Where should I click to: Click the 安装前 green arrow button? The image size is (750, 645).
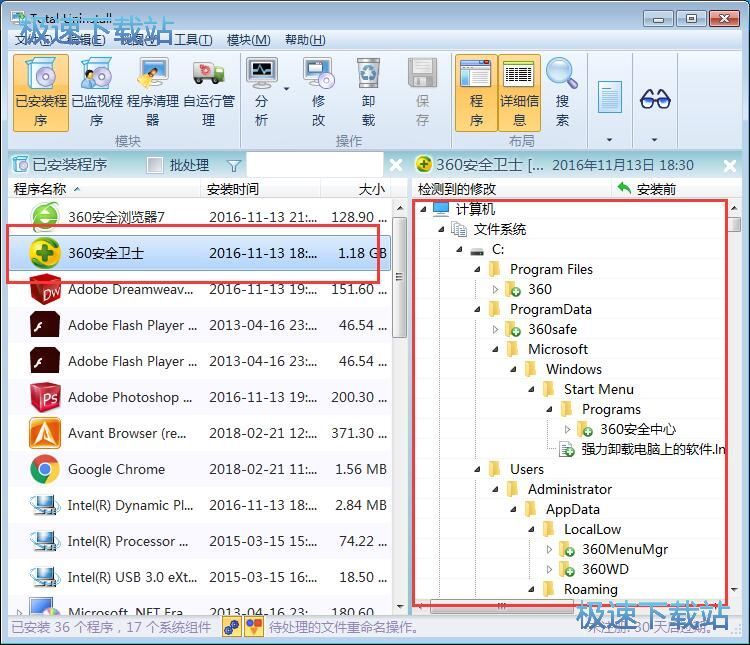[624, 188]
